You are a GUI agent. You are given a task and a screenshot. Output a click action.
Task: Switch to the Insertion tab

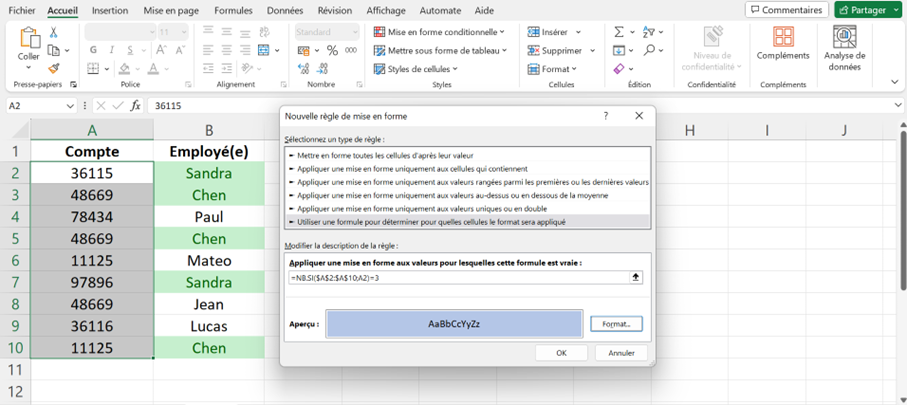pos(110,10)
